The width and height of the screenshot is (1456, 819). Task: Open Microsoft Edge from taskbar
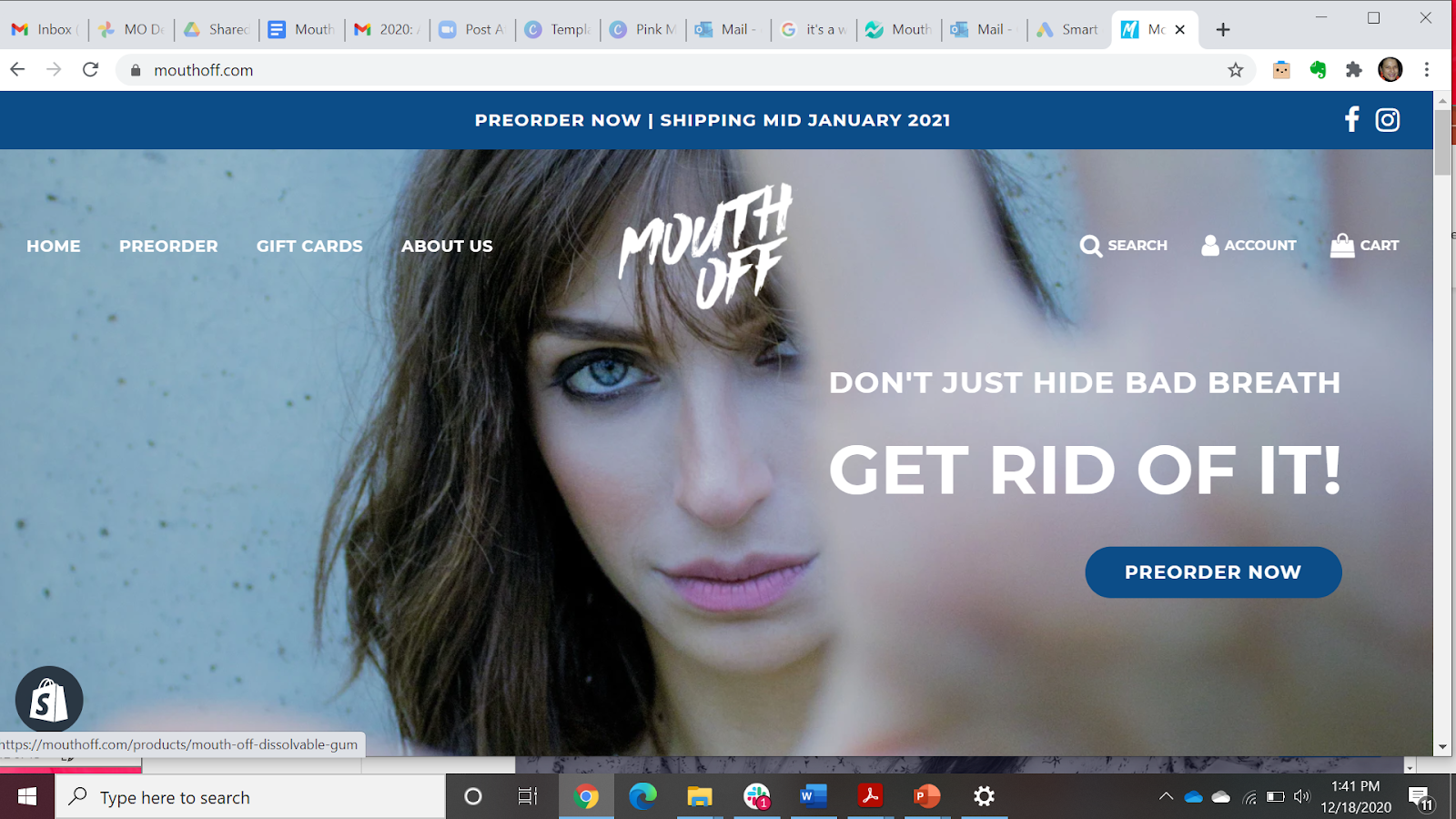(642, 797)
